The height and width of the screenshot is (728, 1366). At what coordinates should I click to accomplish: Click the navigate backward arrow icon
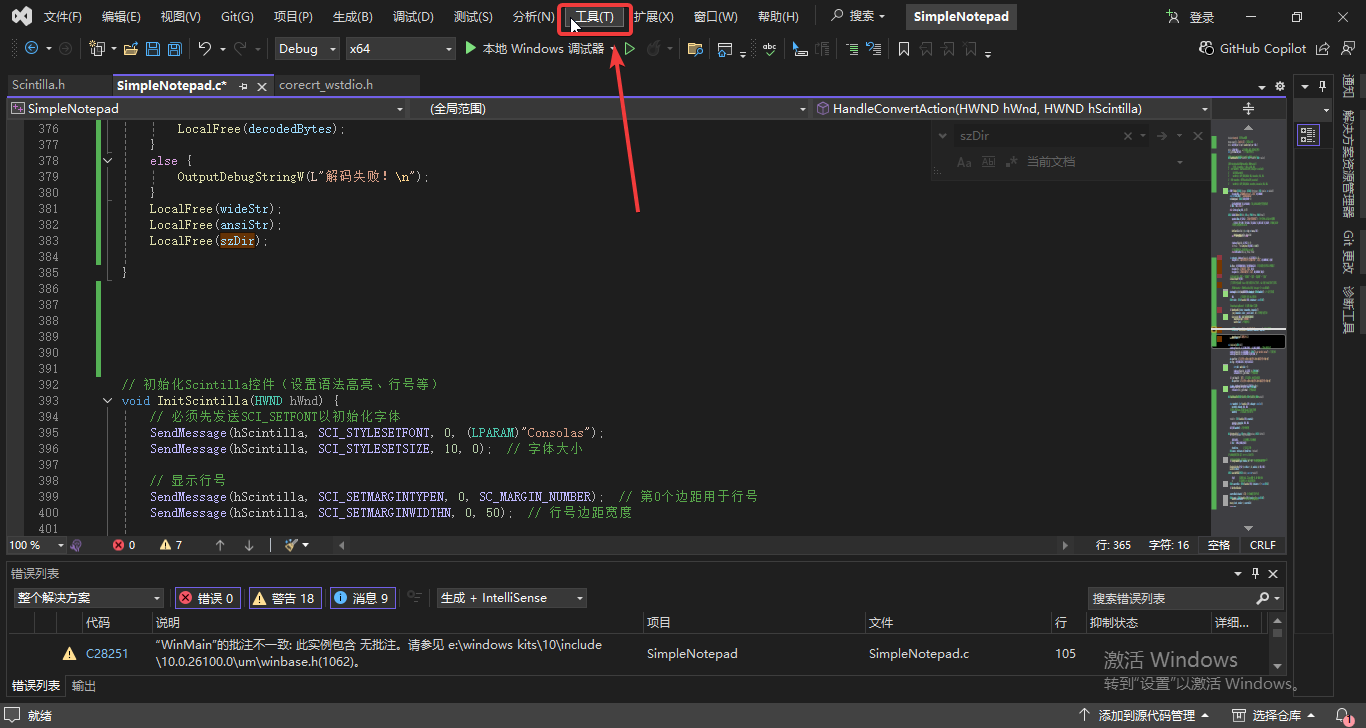click(x=31, y=48)
